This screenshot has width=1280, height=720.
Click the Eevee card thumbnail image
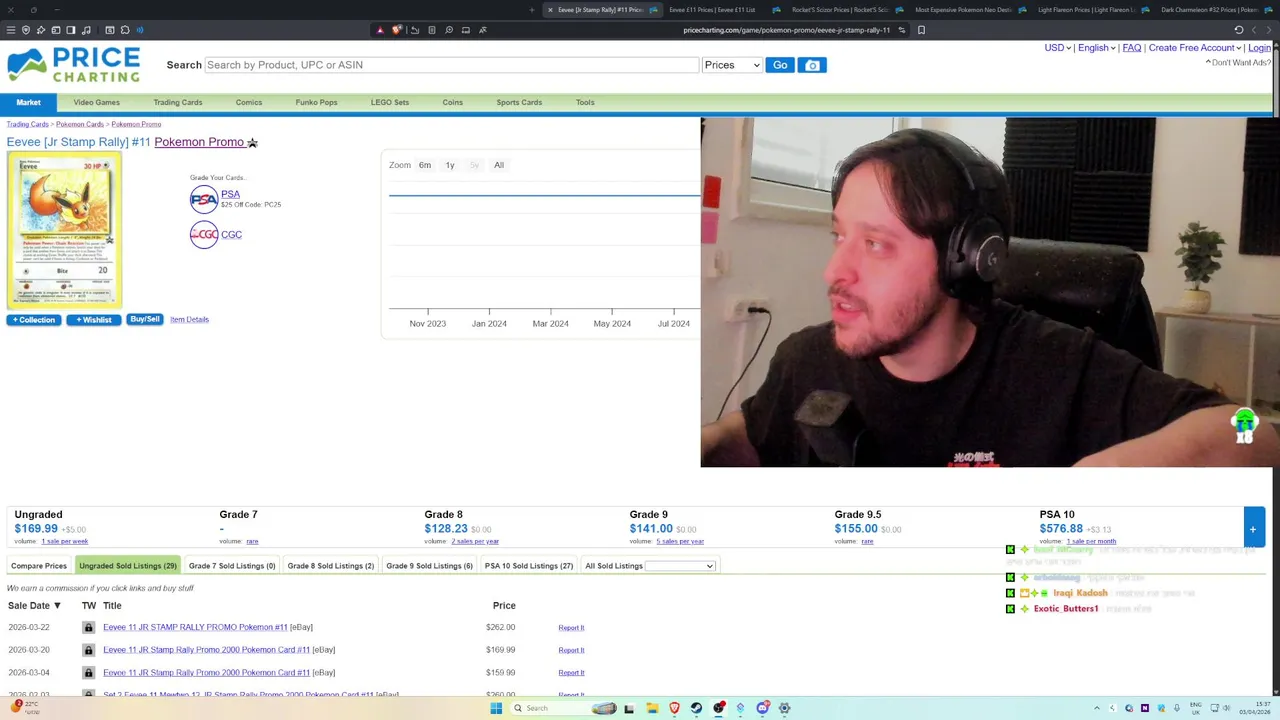click(x=65, y=230)
